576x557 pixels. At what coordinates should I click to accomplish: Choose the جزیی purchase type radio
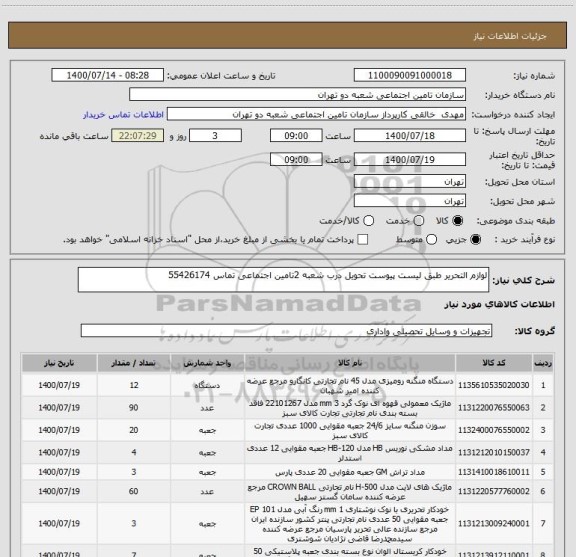coord(475,240)
